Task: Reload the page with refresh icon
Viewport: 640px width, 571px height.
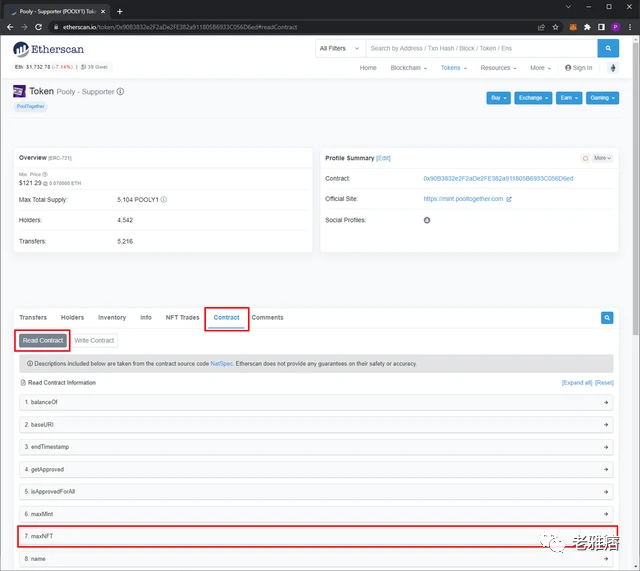Action: [x=38, y=27]
